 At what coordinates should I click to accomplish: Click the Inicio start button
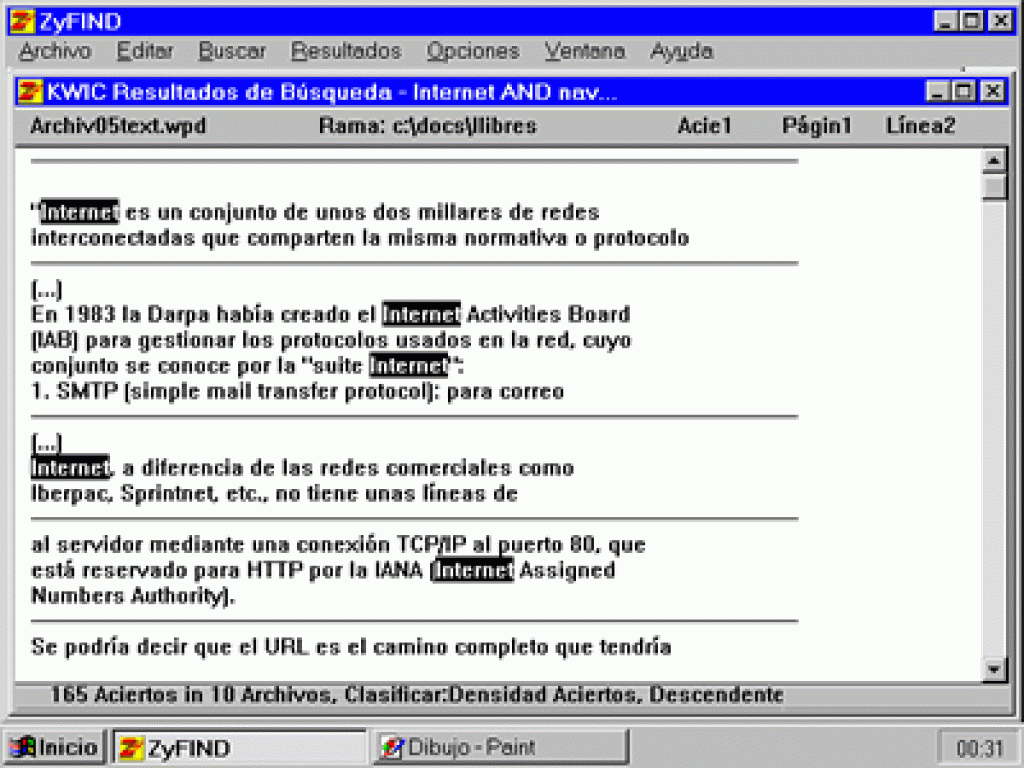(55, 747)
